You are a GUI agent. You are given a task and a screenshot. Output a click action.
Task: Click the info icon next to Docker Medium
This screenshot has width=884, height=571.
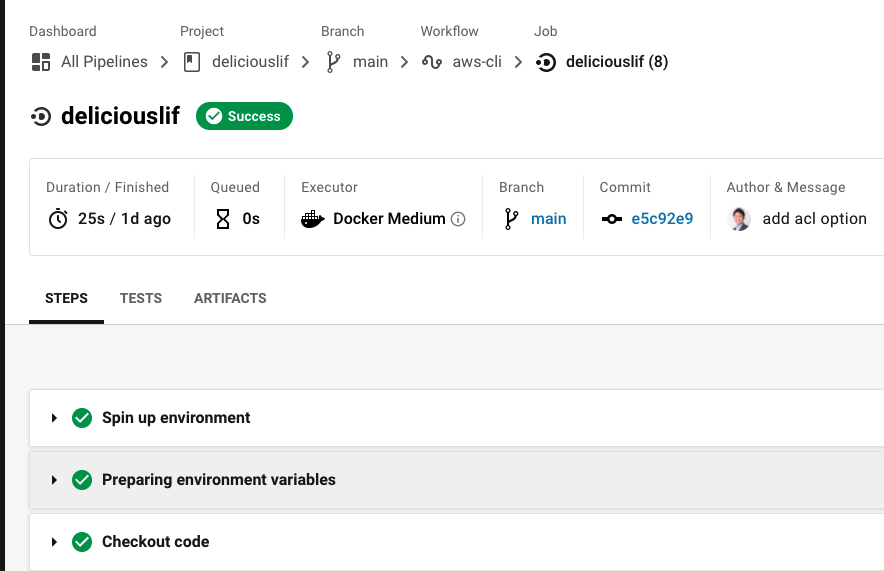pyautogui.click(x=458, y=219)
